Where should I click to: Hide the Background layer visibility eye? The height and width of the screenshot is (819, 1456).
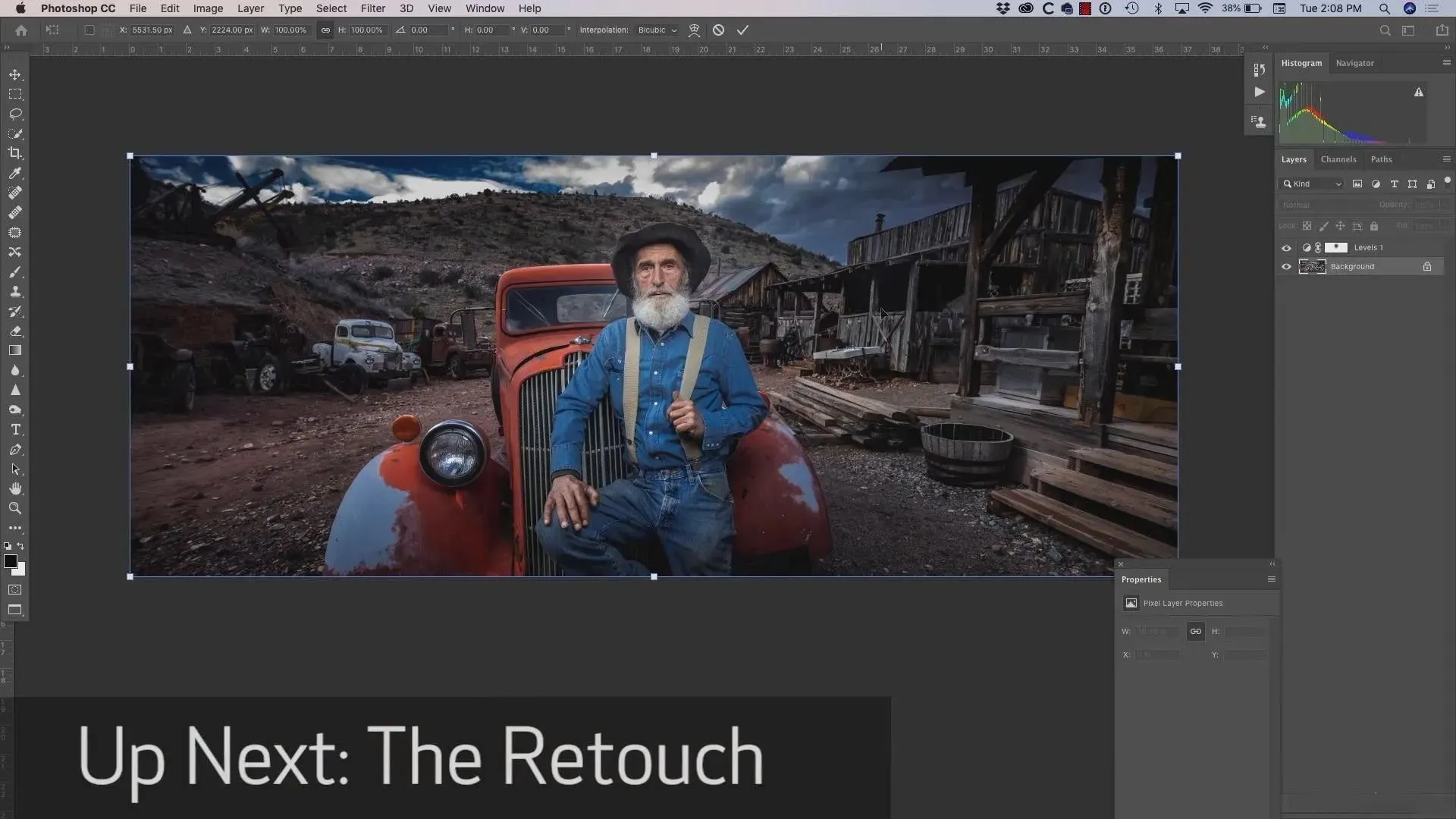(x=1286, y=267)
